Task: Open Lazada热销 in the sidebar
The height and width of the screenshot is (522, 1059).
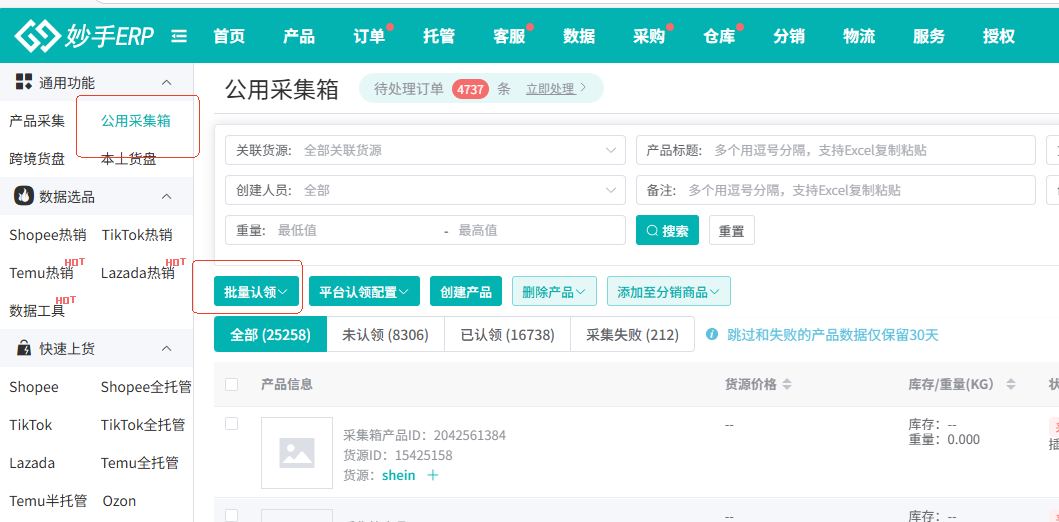Action: (138, 273)
